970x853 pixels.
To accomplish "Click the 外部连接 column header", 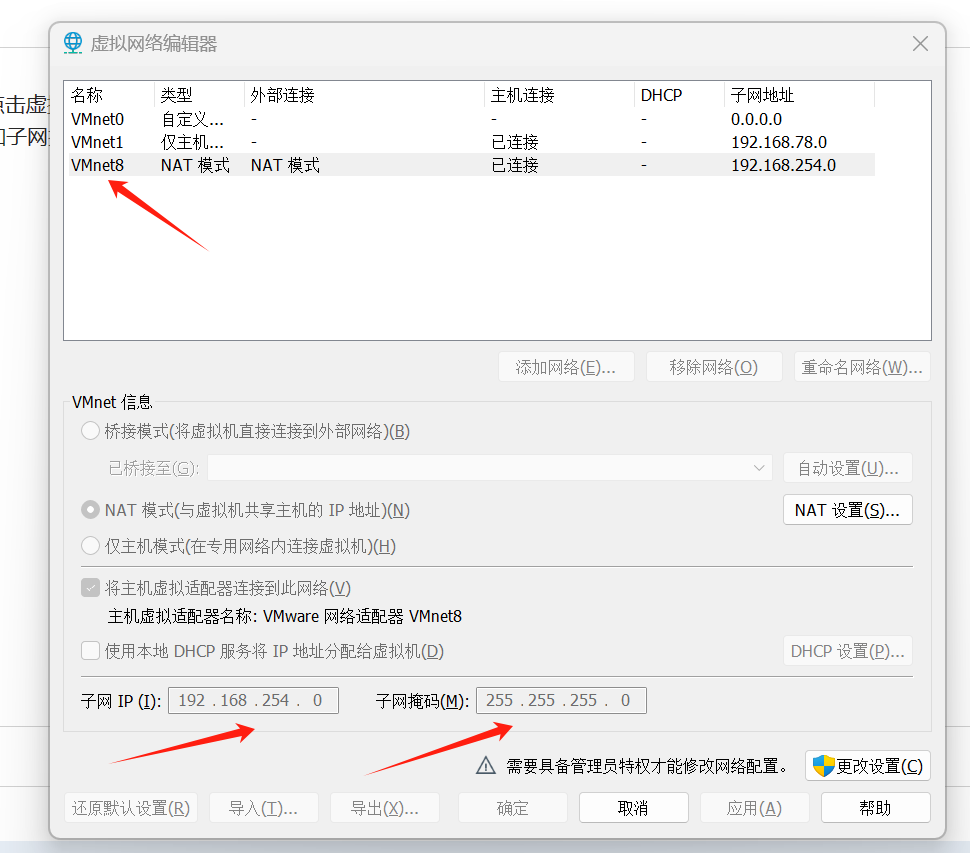I will pos(364,95).
